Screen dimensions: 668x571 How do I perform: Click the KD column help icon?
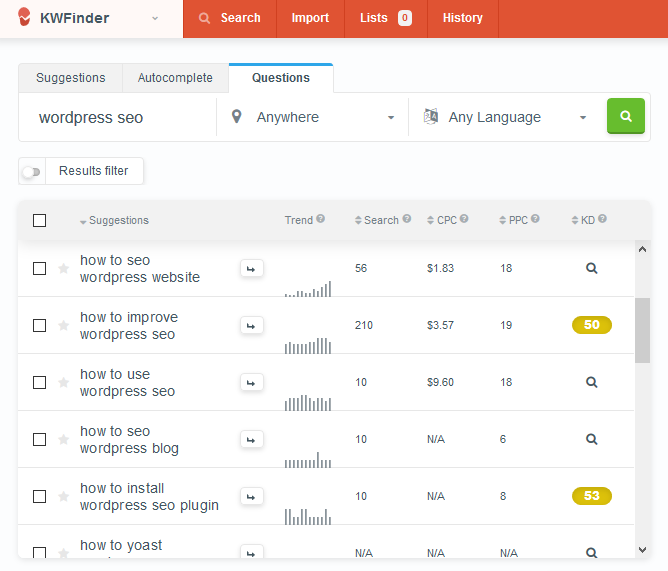click(x=602, y=219)
